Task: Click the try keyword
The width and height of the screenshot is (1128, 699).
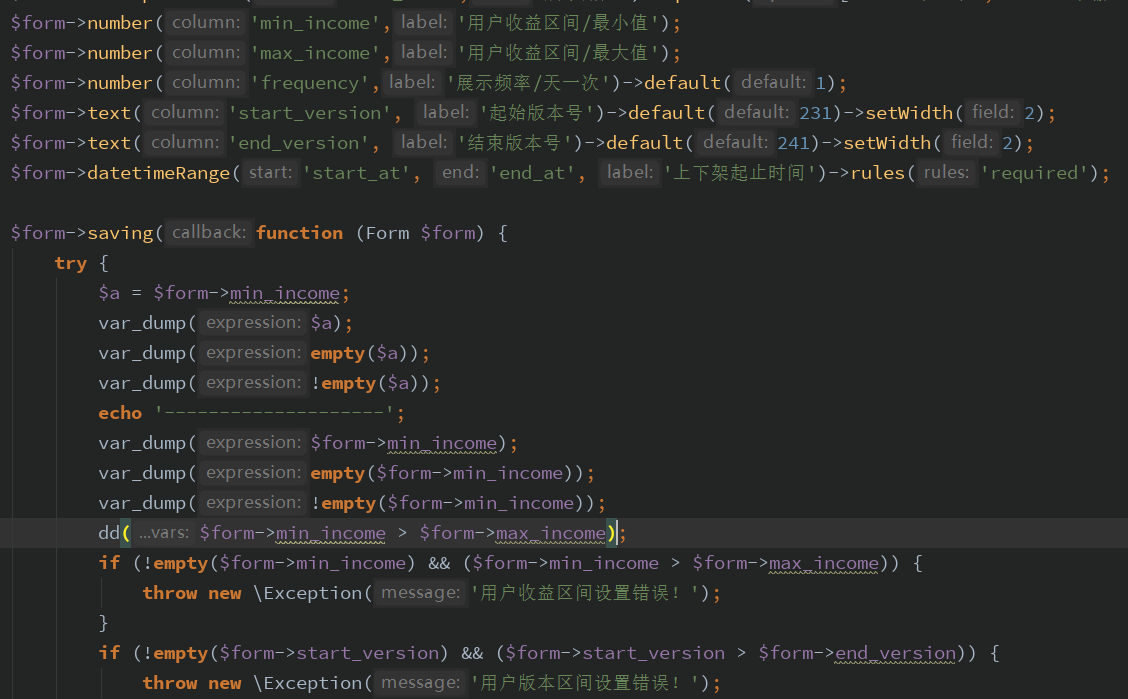Action: [70, 263]
